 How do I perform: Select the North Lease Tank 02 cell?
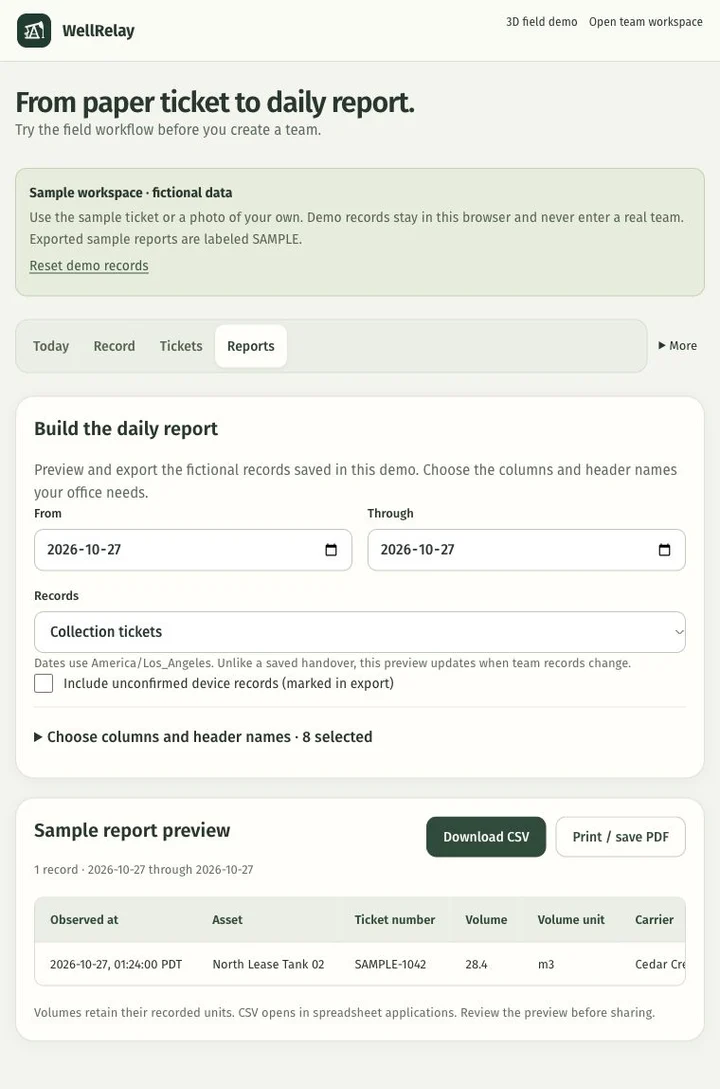[x=268, y=964]
